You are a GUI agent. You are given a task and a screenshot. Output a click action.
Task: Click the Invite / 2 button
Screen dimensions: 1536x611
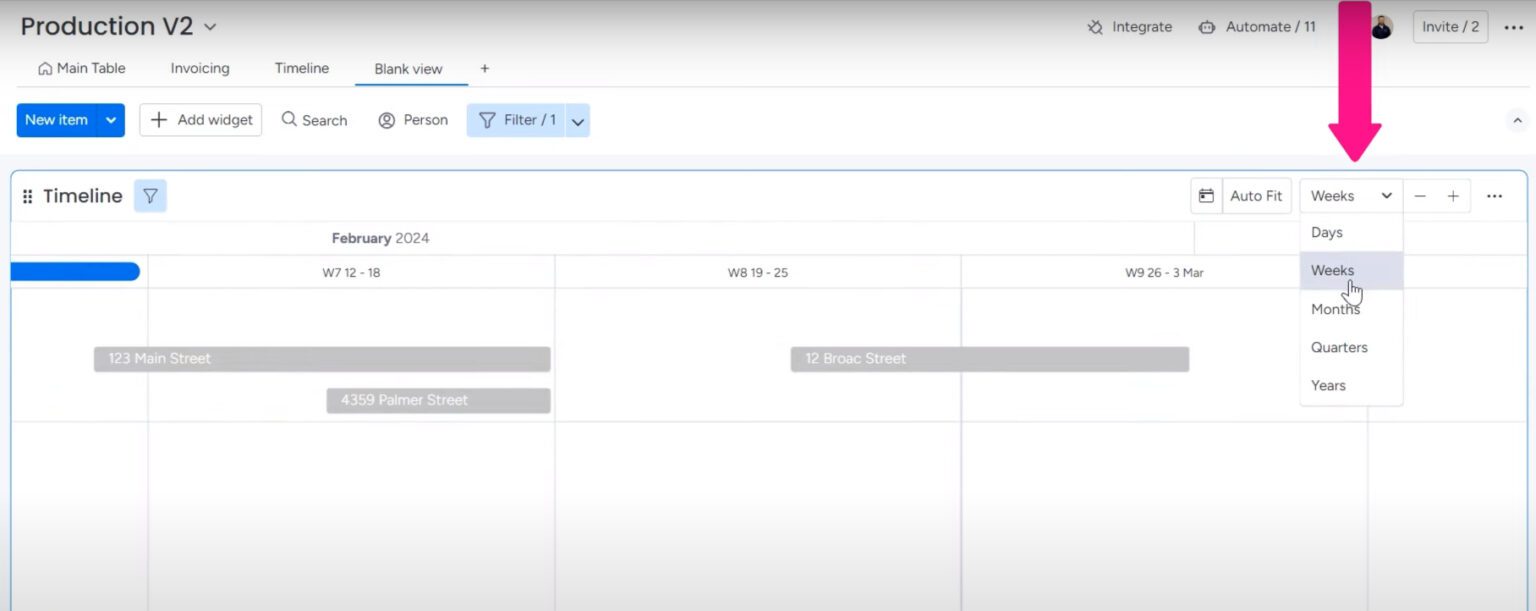pyautogui.click(x=1450, y=27)
